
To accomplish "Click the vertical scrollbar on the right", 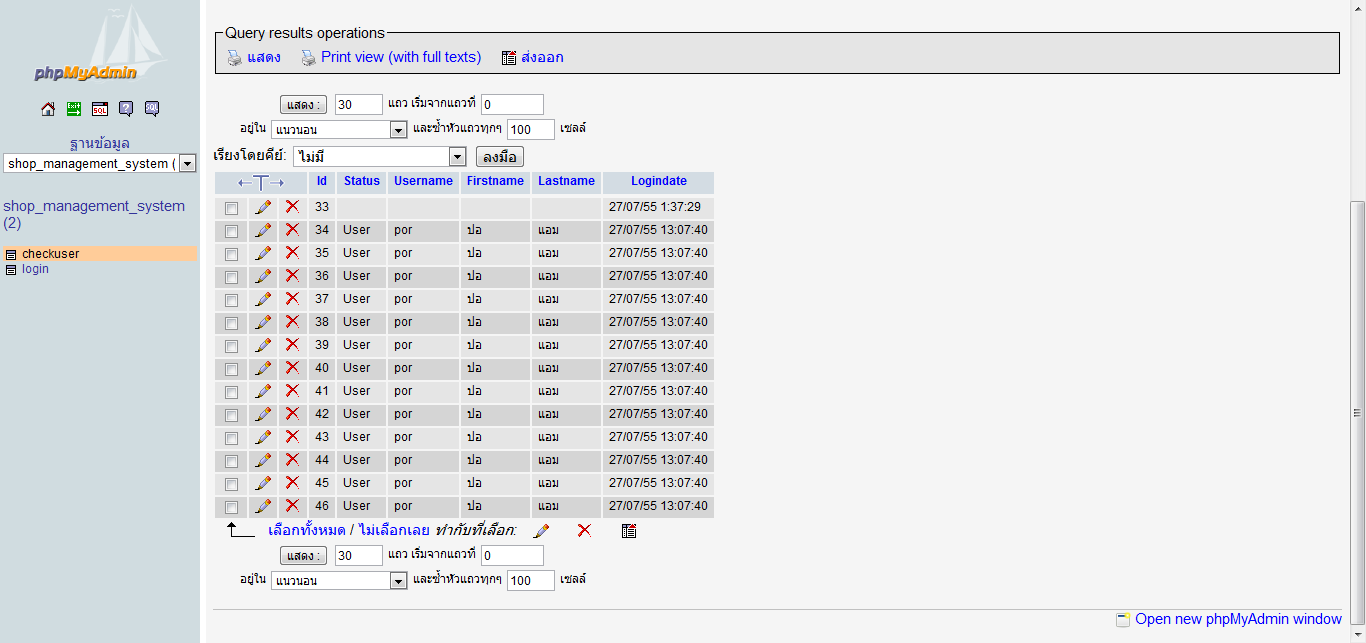I will pyautogui.click(x=1357, y=410).
